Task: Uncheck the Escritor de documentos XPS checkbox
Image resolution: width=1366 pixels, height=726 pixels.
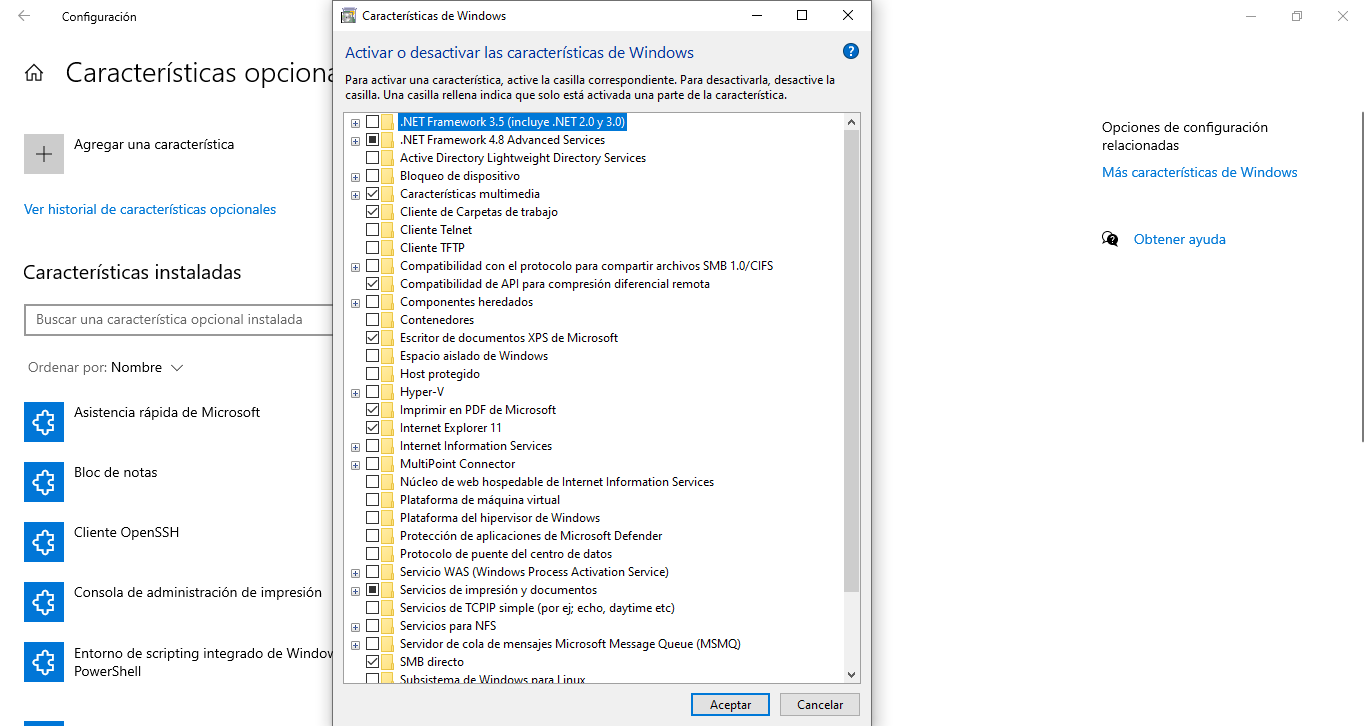Action: click(372, 338)
